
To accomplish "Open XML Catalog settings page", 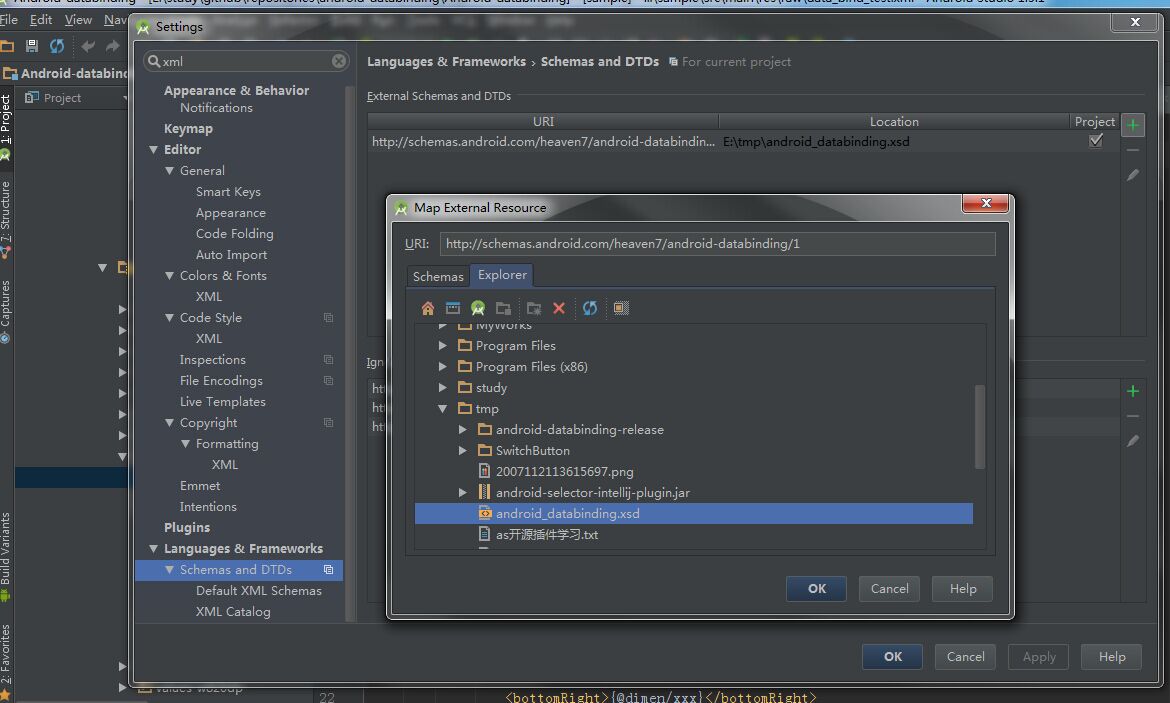I will click(233, 611).
